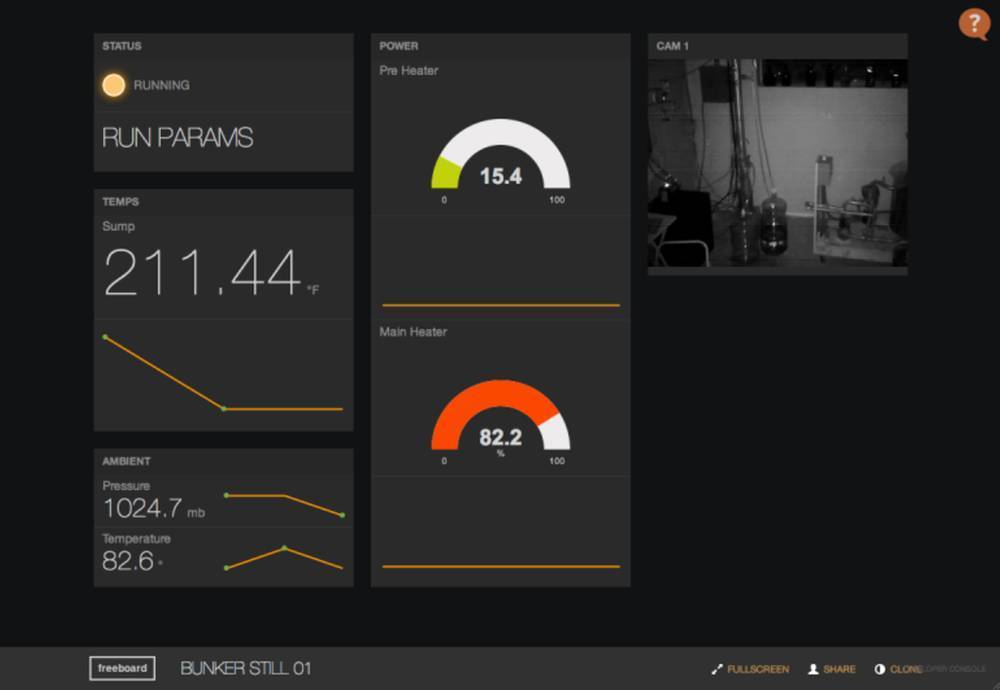
Task: Click the fullscreen arrows icon
Action: [716, 669]
